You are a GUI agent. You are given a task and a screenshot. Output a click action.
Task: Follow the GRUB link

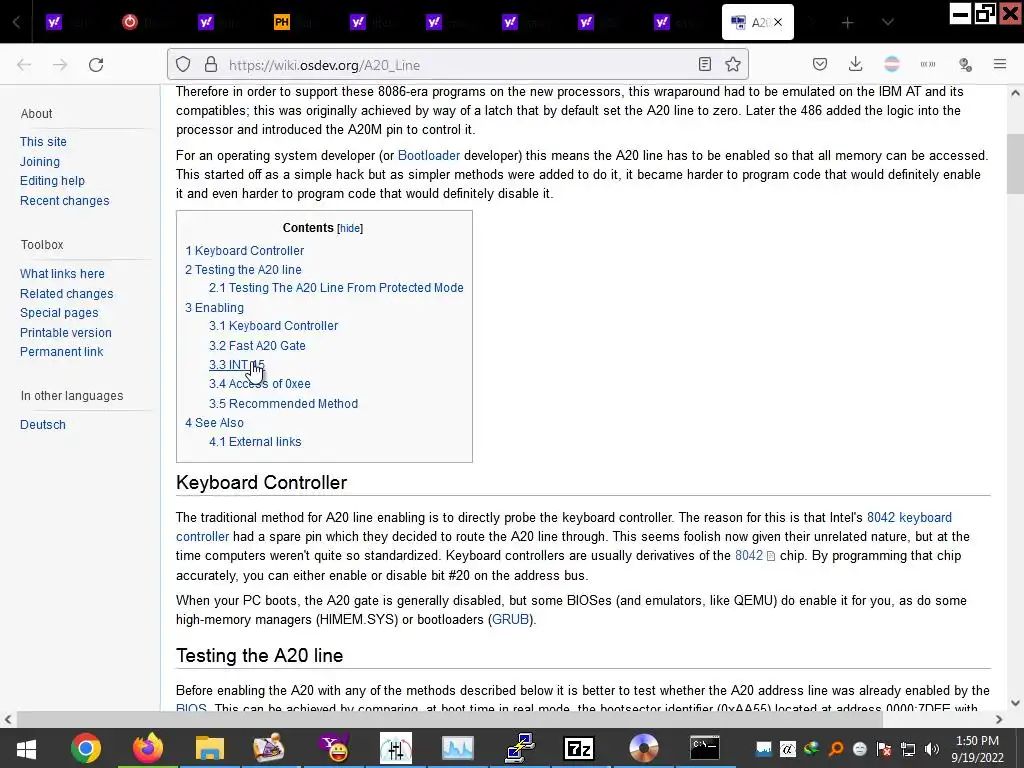click(510, 620)
